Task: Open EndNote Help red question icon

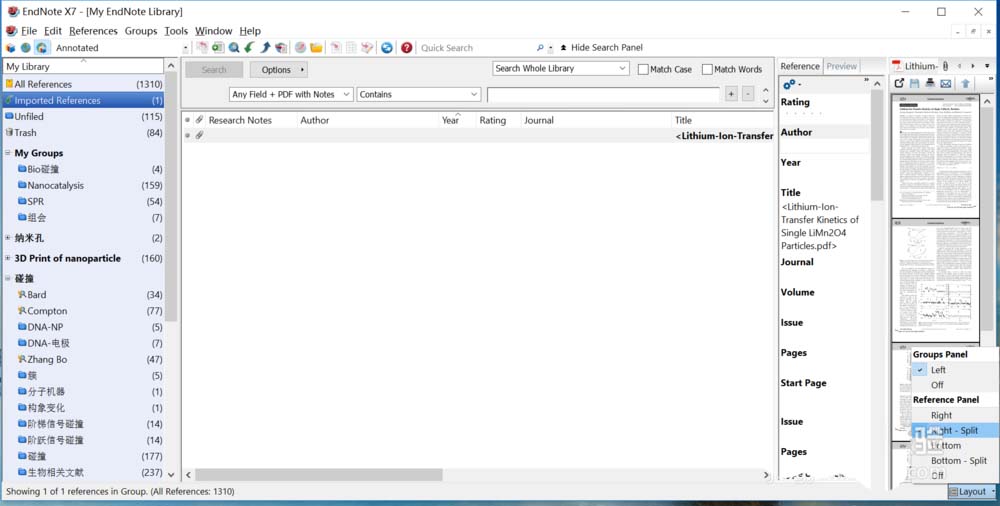Action: click(x=406, y=48)
